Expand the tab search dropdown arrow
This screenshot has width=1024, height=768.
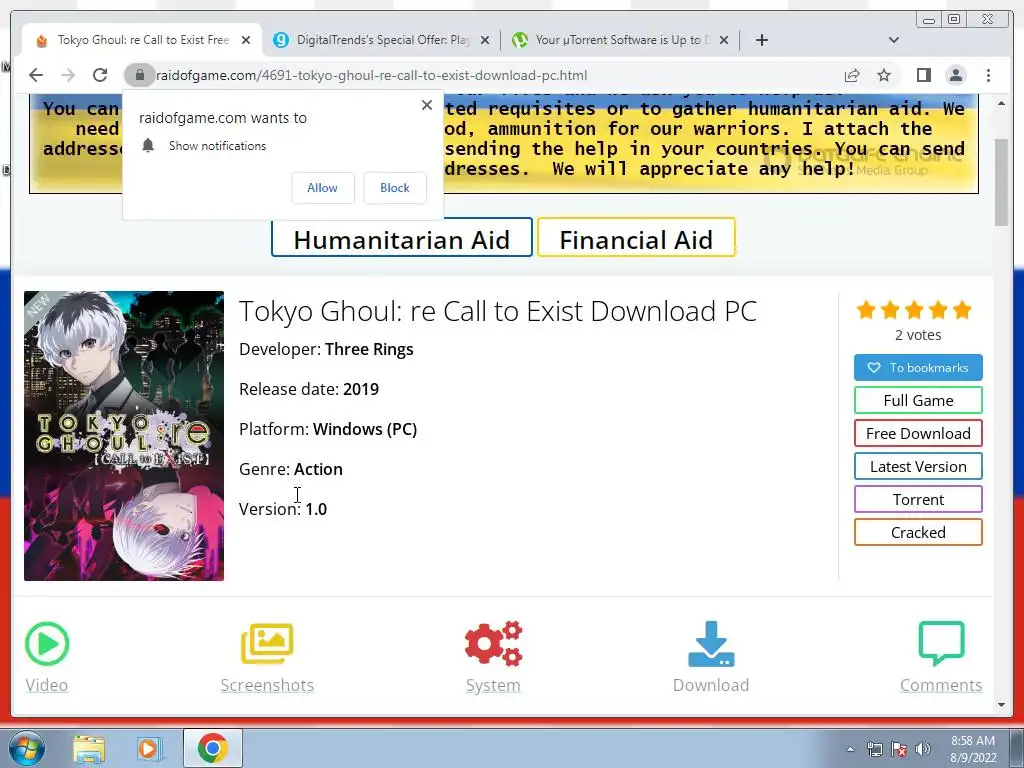tap(893, 40)
